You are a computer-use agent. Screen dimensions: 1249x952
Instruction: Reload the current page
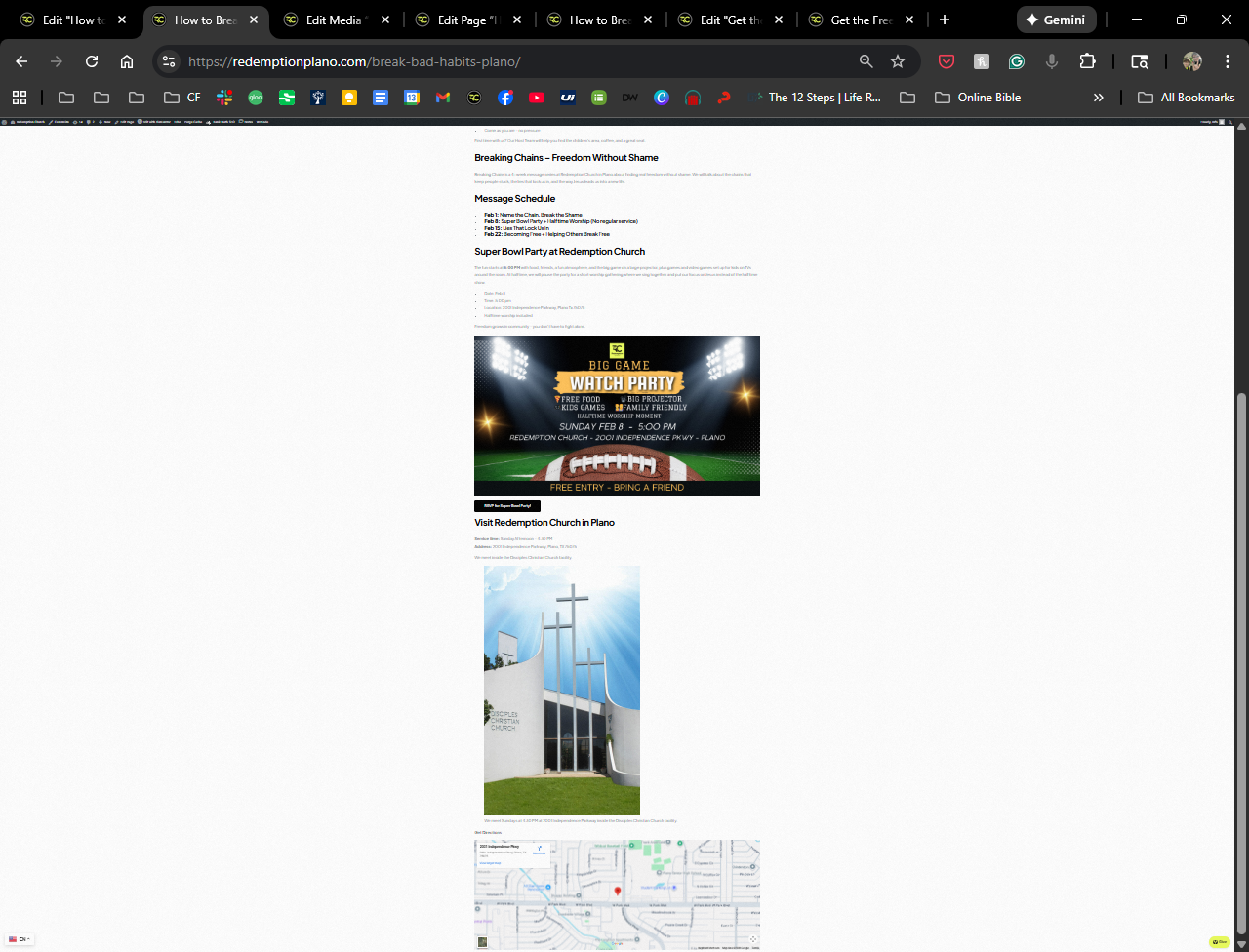[92, 61]
